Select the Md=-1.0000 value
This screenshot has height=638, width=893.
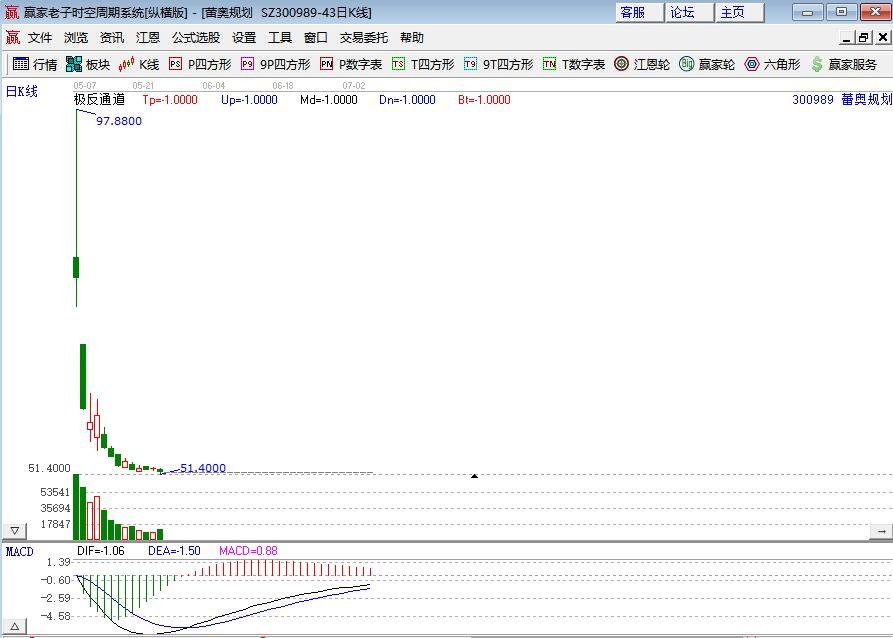(329, 100)
